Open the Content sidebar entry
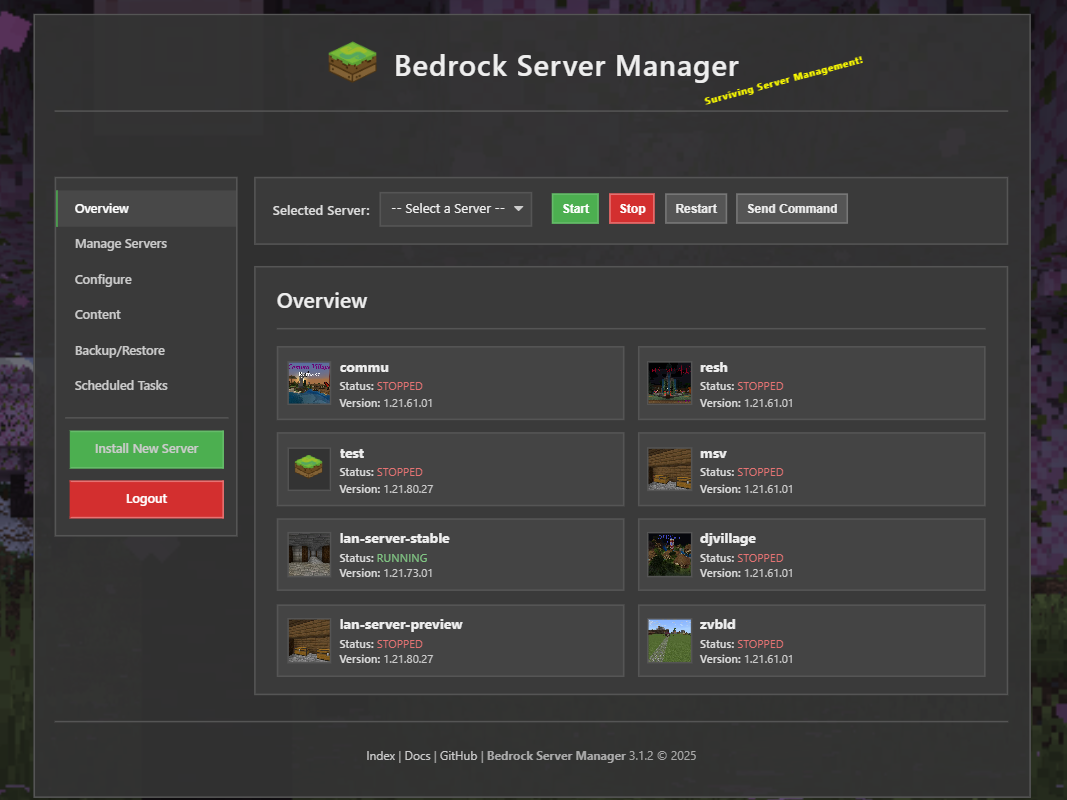This screenshot has height=800, width=1067. (97, 314)
